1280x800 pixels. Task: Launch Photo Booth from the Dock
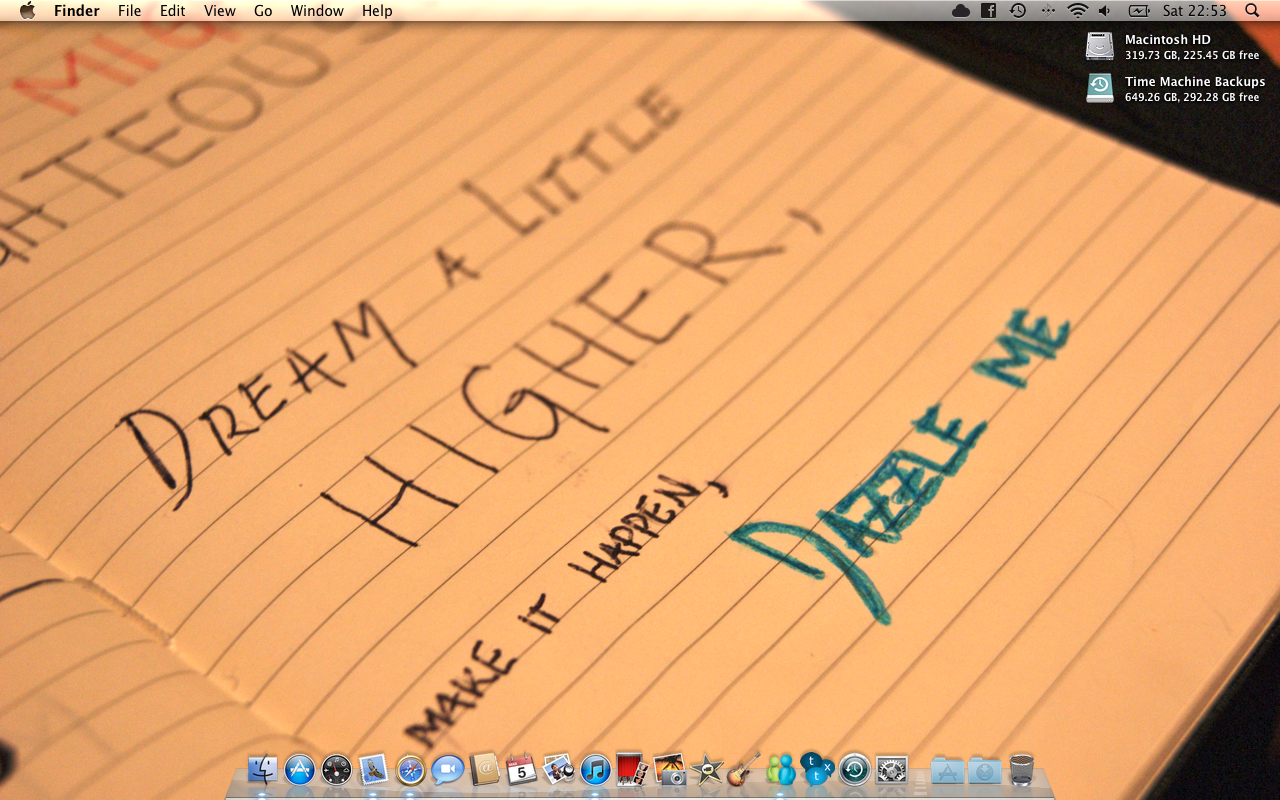[632, 769]
